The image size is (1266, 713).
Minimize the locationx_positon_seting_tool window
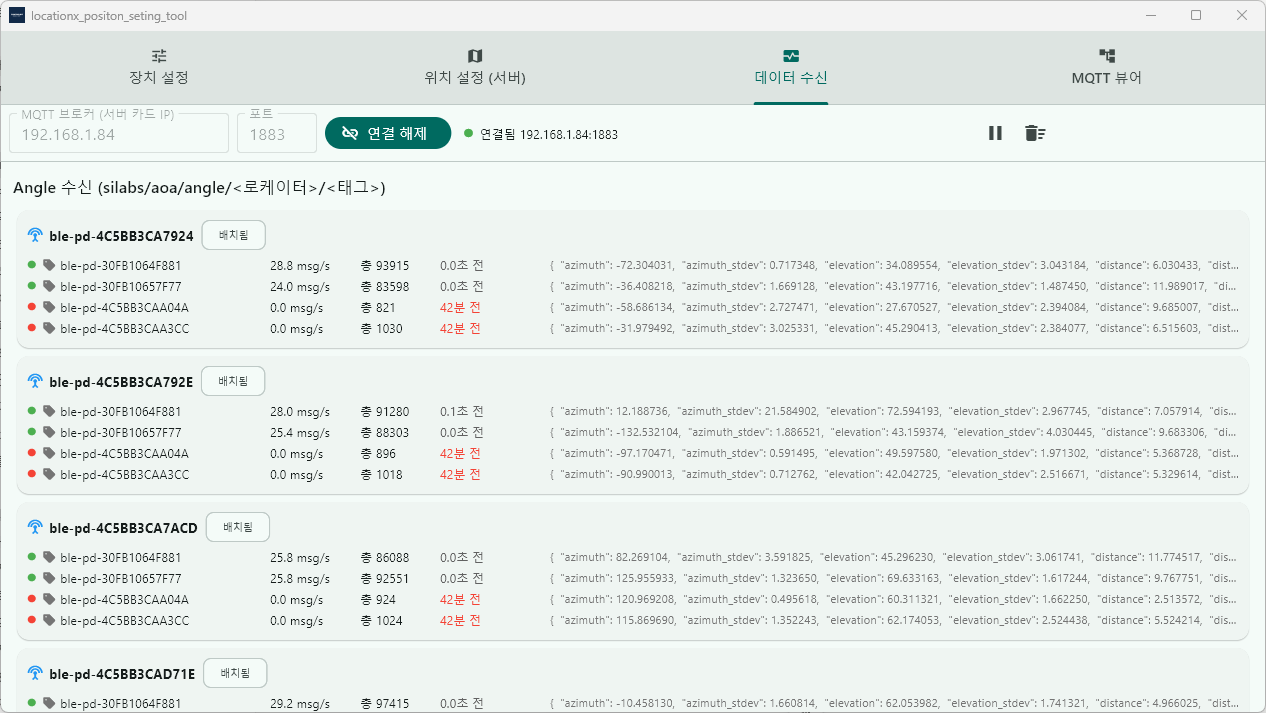click(1151, 16)
